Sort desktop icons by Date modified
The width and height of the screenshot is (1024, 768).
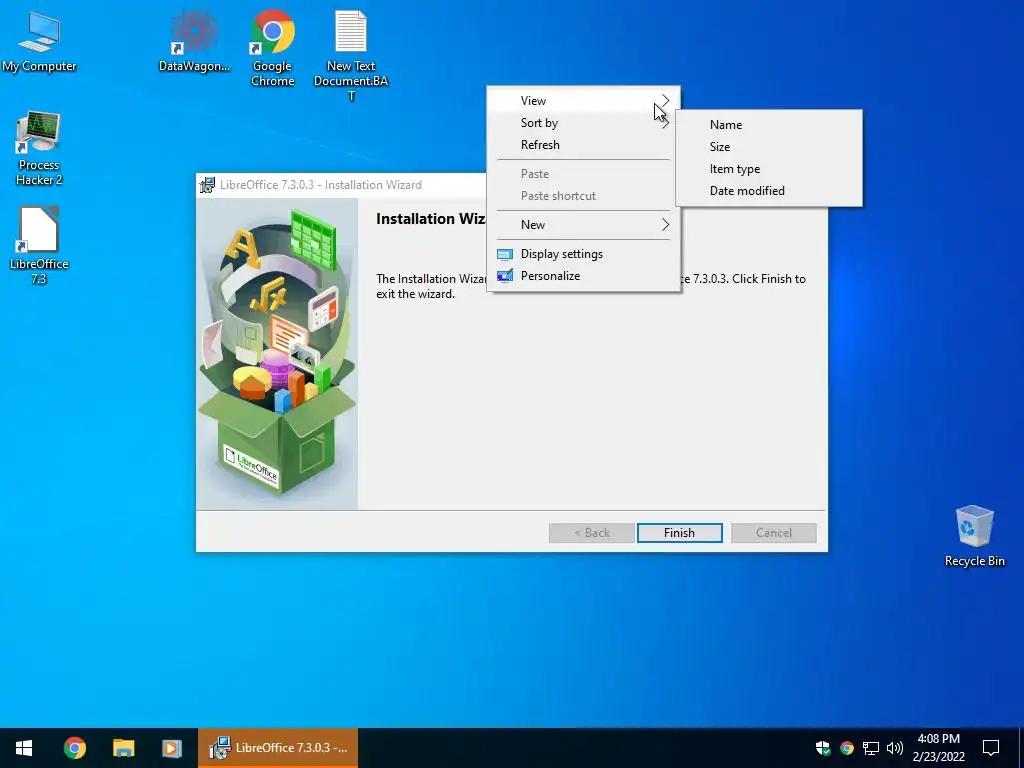click(x=769, y=191)
